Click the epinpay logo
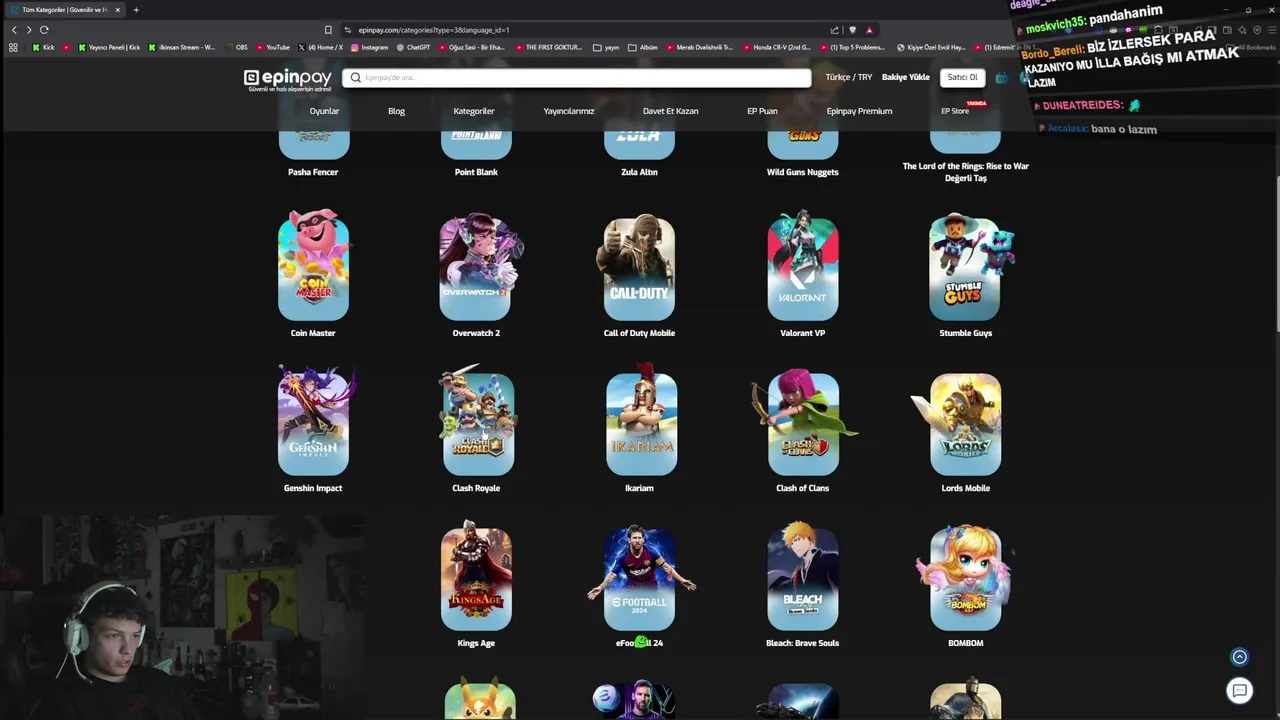Screen dimensions: 1280x720 tap(287, 79)
